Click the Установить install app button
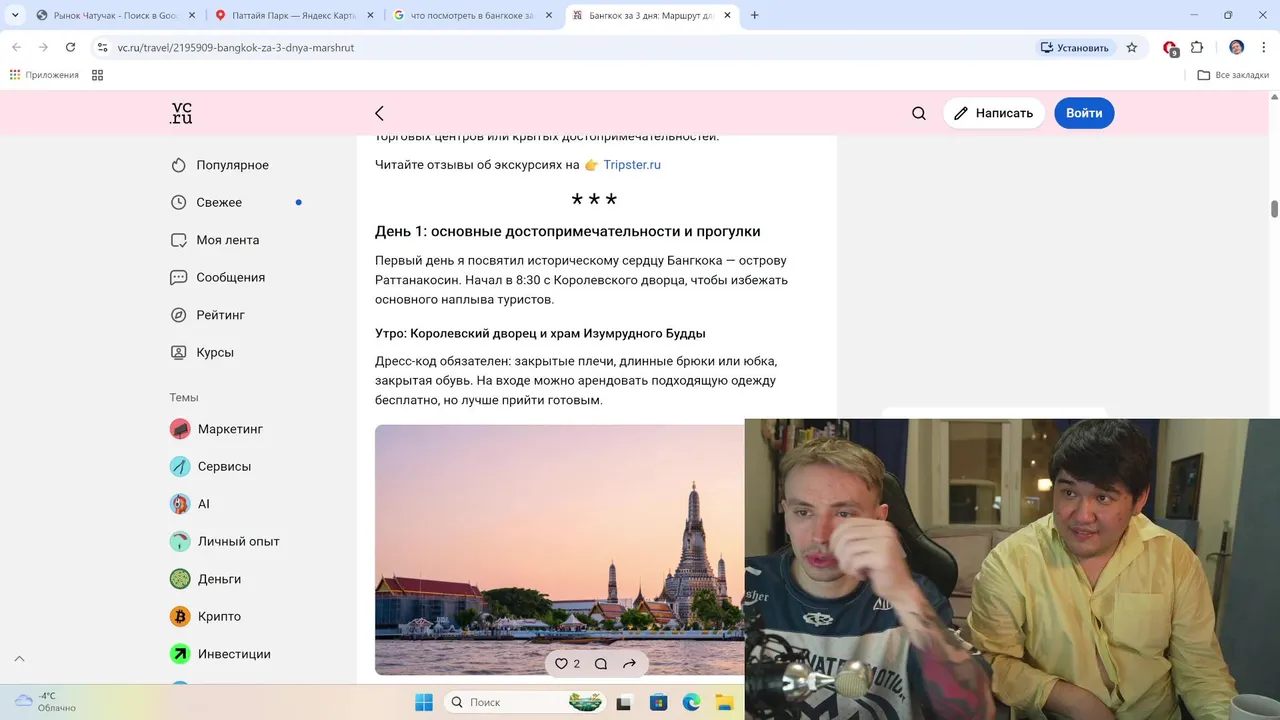Image resolution: width=1280 pixels, height=720 pixels. (1076, 47)
